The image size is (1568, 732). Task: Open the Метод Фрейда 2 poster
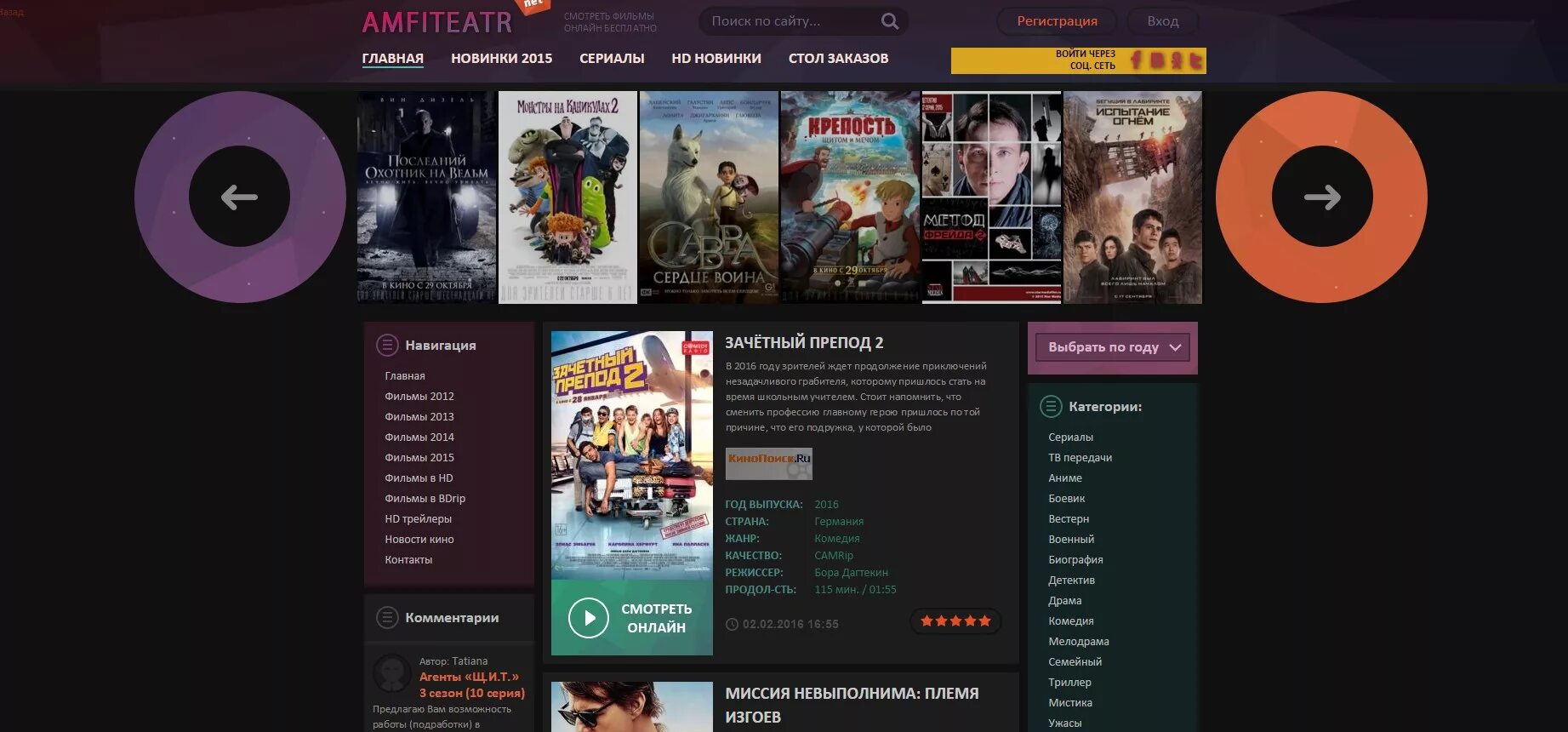point(991,197)
